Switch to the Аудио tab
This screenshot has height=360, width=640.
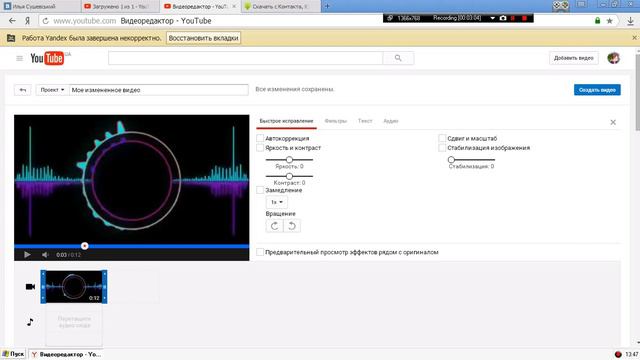point(391,121)
